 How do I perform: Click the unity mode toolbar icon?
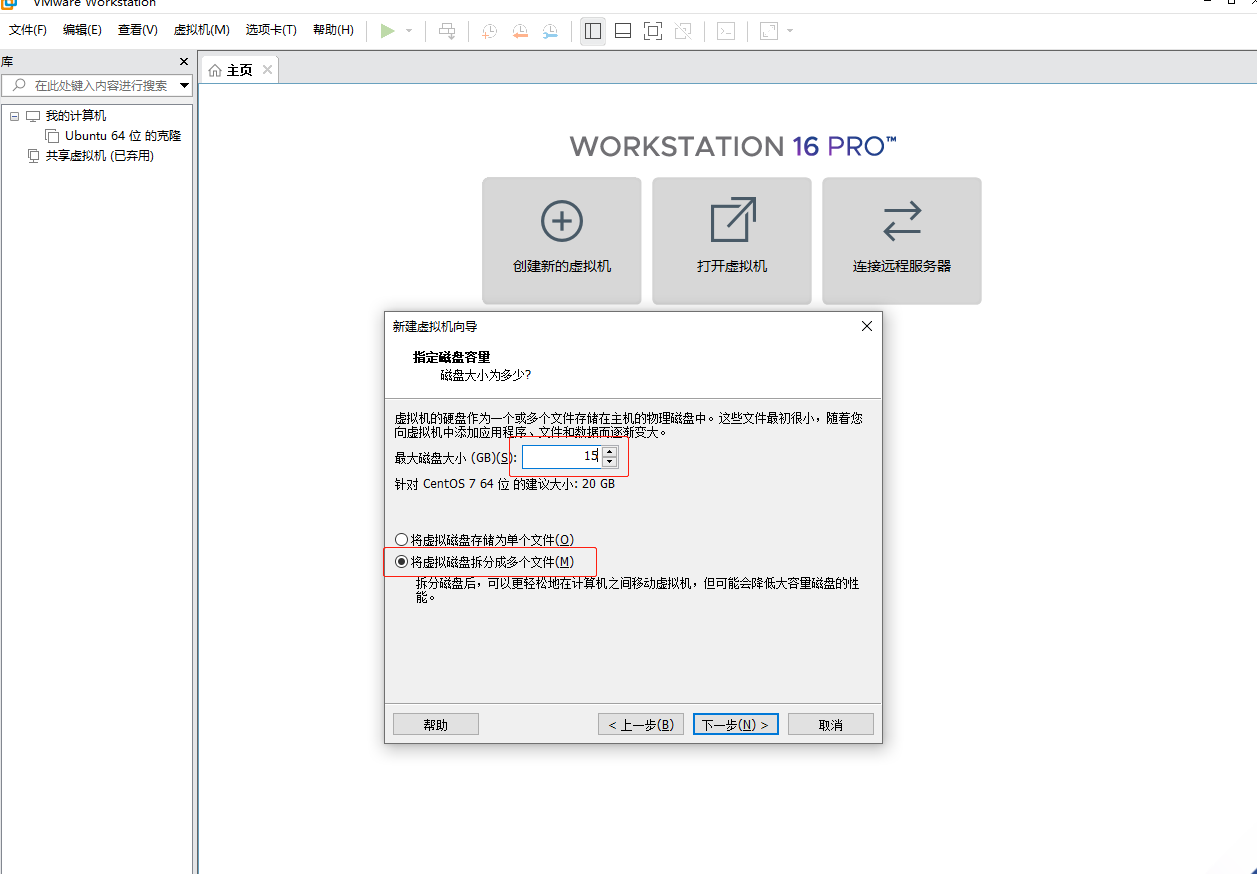[683, 31]
